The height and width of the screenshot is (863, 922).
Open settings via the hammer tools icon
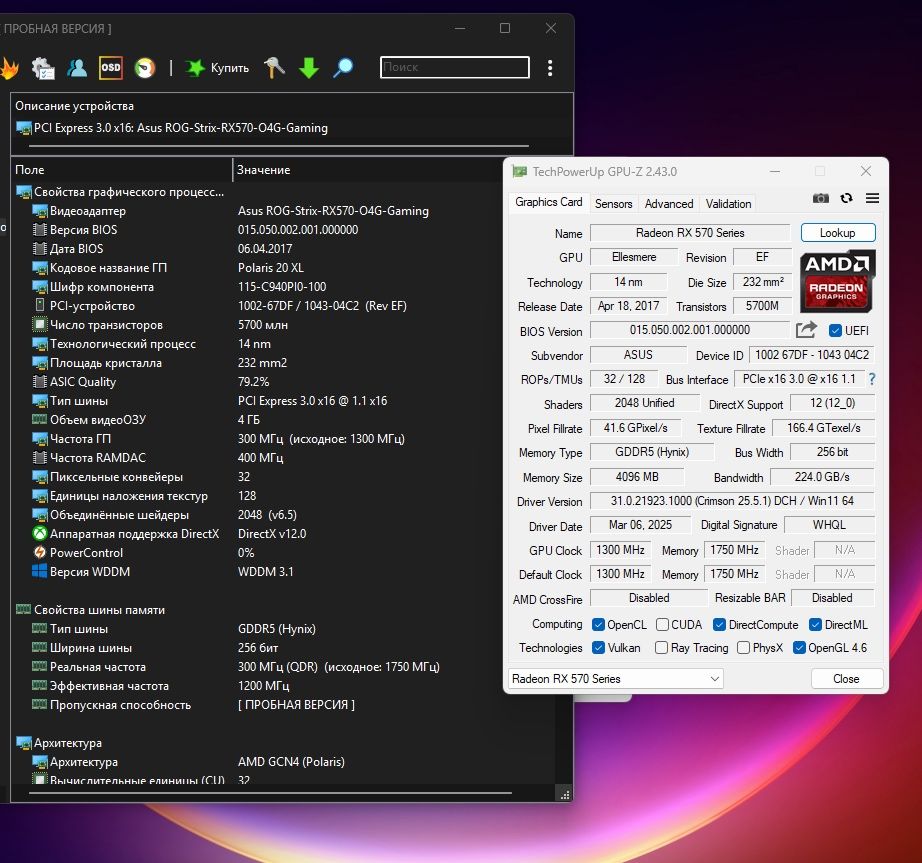274,68
